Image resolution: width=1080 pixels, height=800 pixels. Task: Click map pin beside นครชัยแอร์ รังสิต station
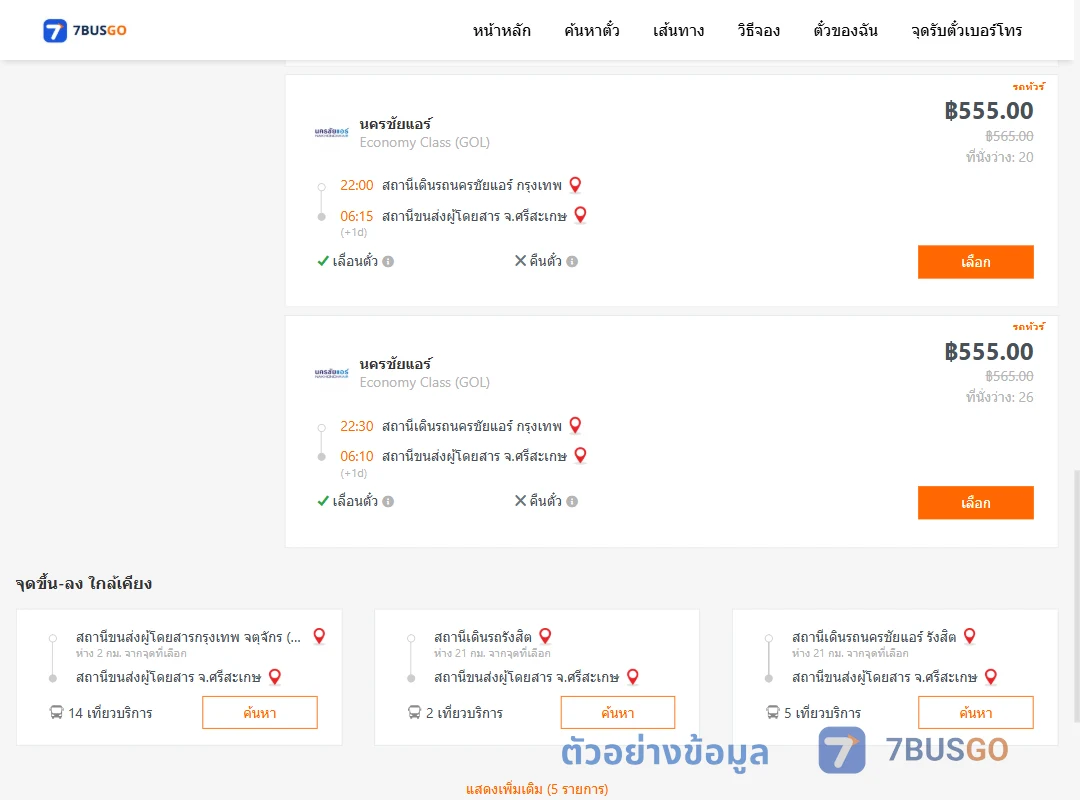[x=970, y=636]
